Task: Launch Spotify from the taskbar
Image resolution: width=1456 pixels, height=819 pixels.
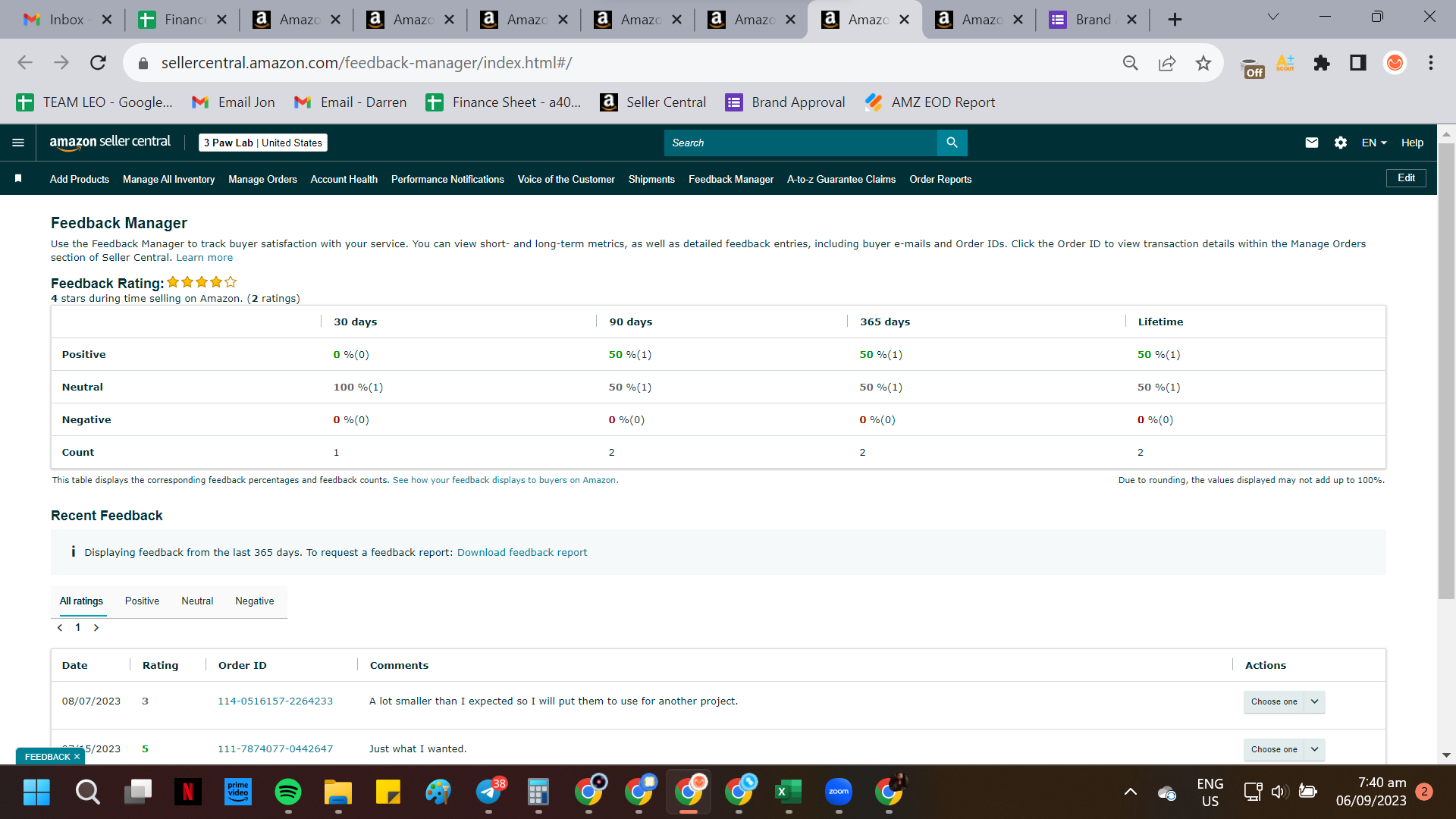Action: pyautogui.click(x=287, y=792)
